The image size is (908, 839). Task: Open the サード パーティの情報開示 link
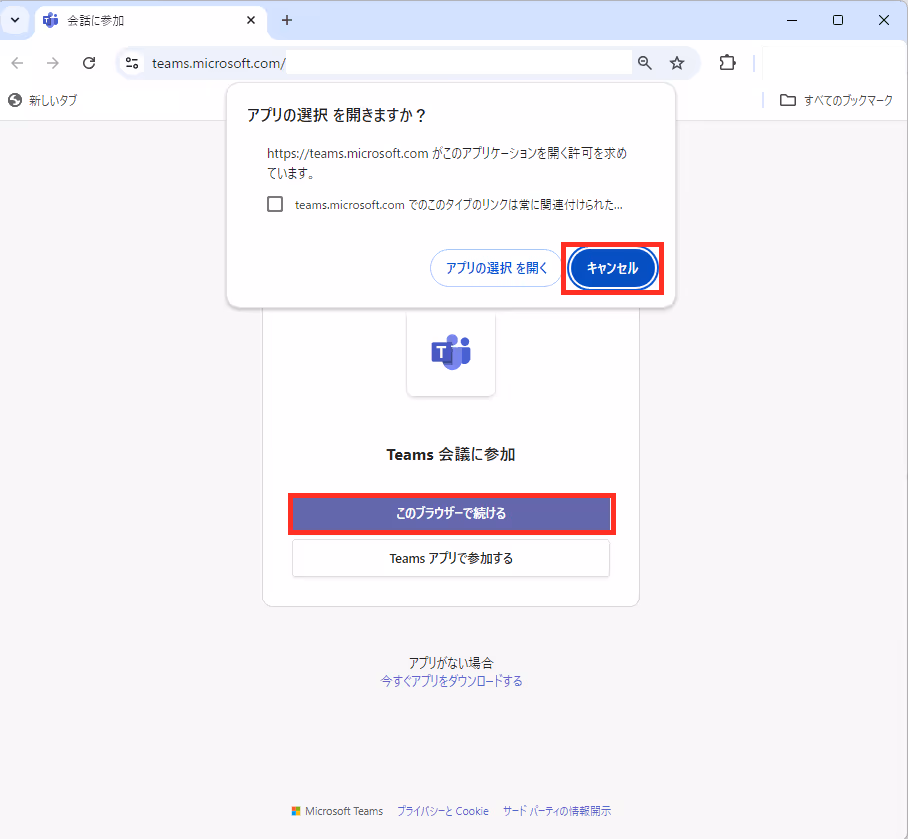tap(557, 811)
